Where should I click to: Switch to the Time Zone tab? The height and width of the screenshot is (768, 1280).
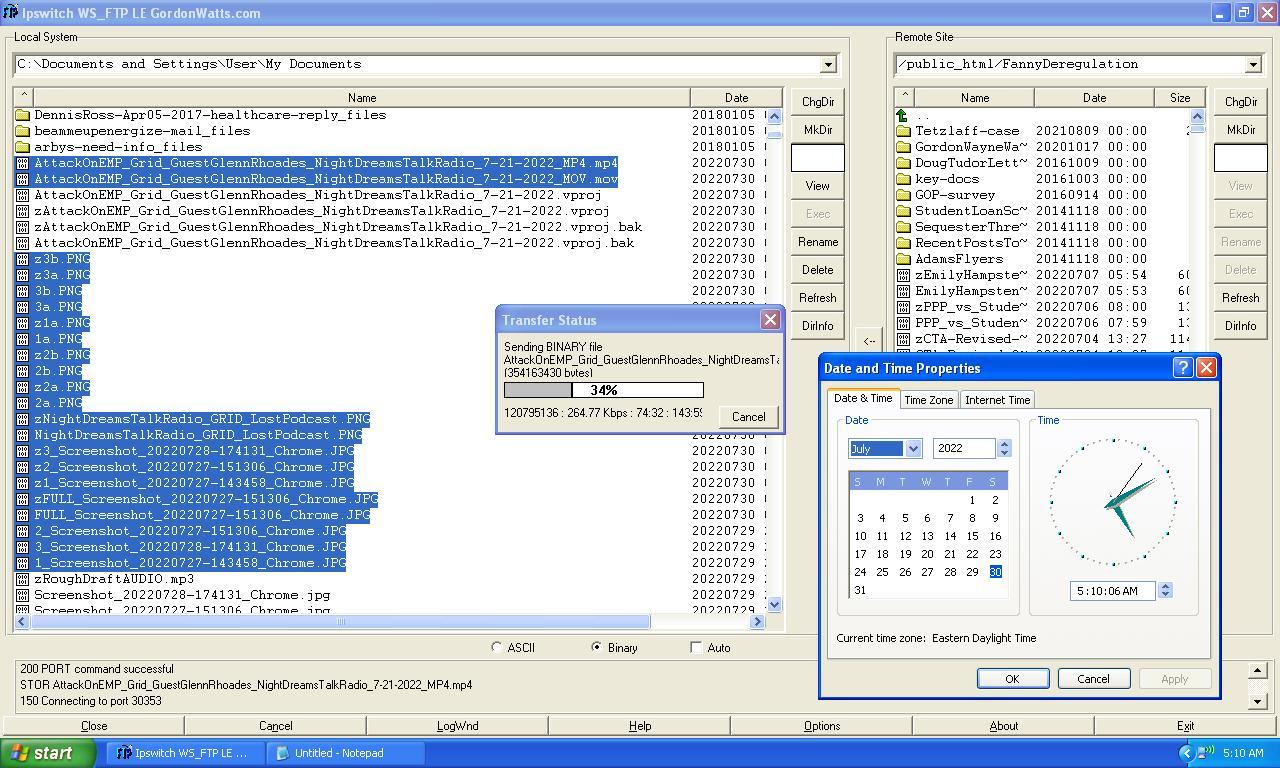[x=928, y=400]
